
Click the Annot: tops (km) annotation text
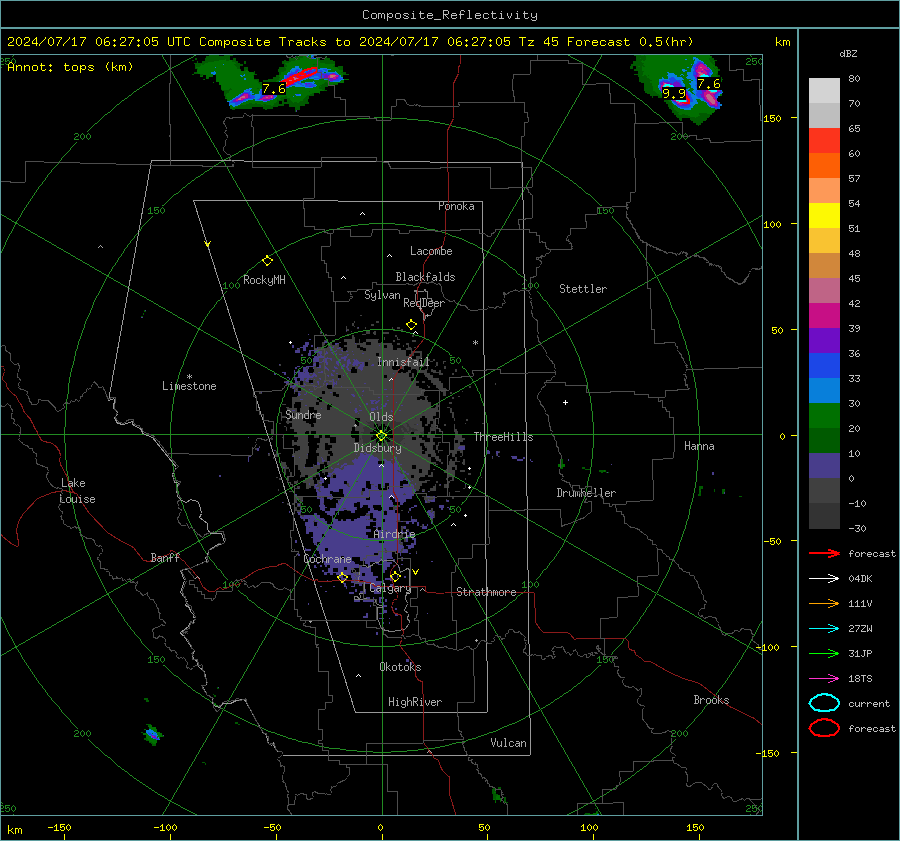coord(70,67)
